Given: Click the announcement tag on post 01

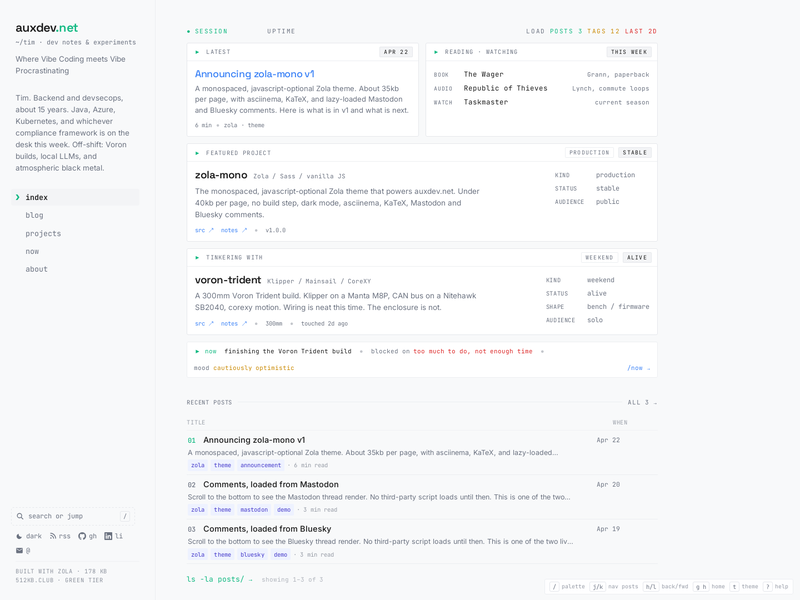Looking at the screenshot, I should [x=261, y=465].
